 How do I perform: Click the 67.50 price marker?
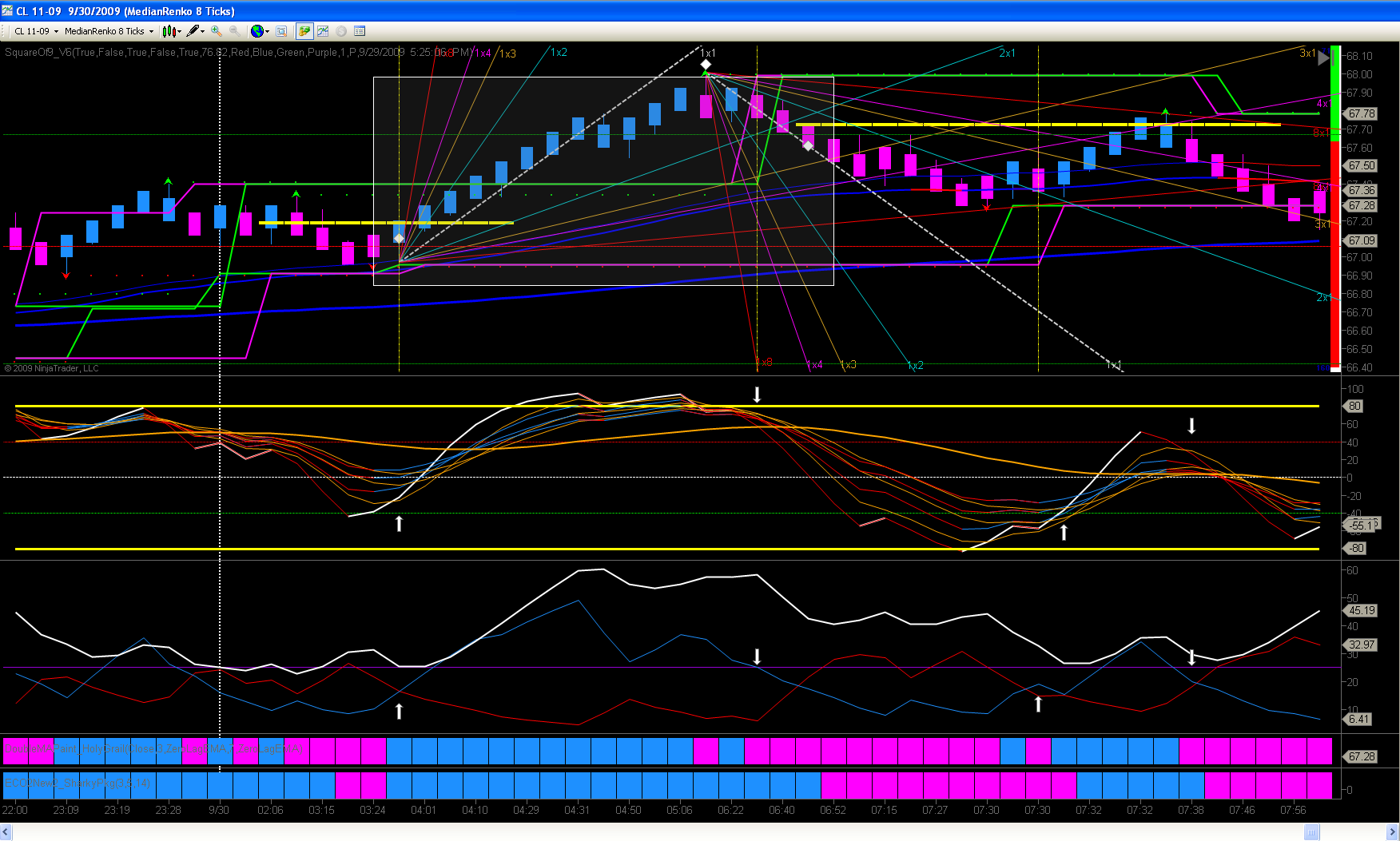[x=1362, y=166]
